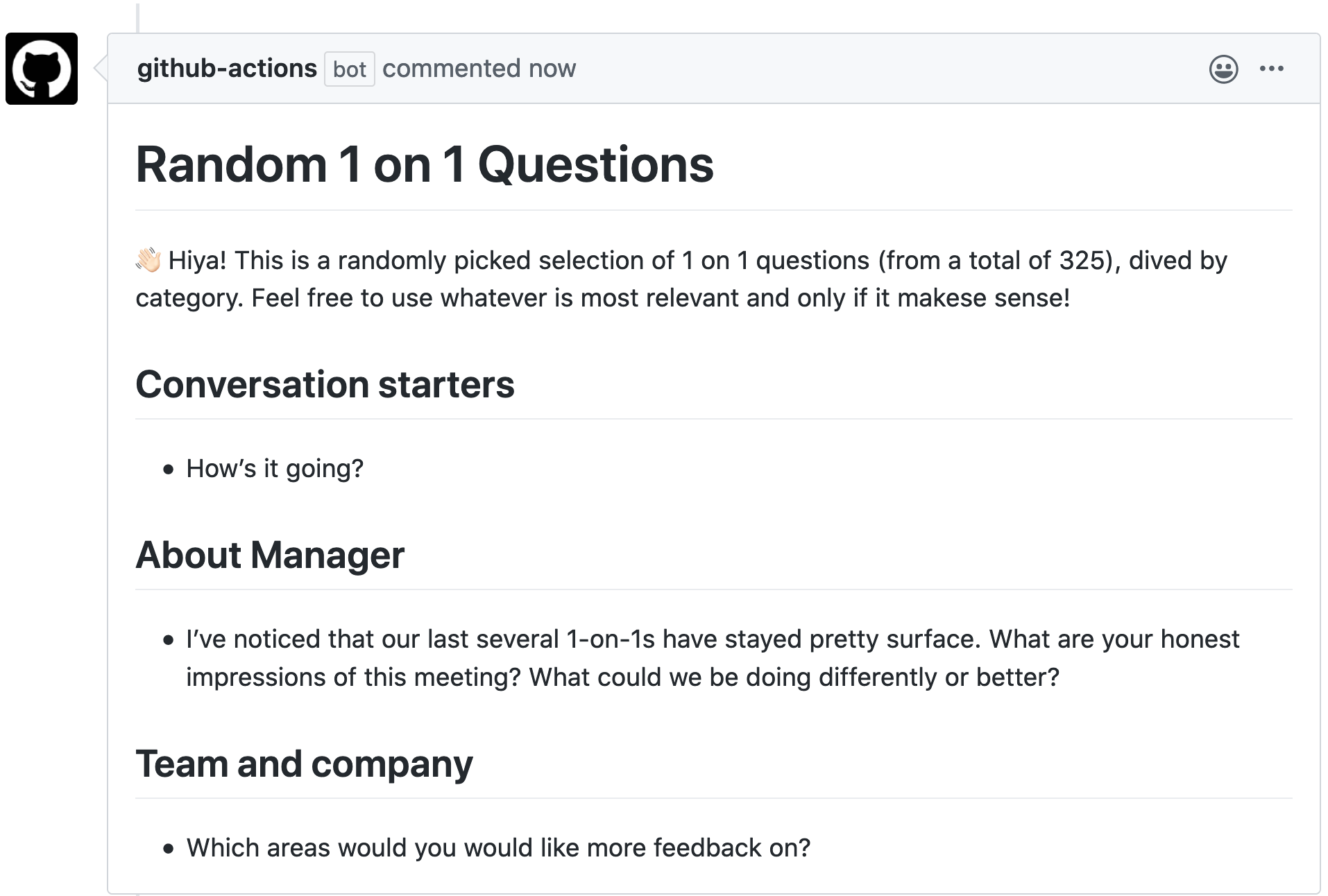This screenshot has height=896, width=1328.
Task: Click the Random 1 on 1 Questions heading
Action: [425, 165]
